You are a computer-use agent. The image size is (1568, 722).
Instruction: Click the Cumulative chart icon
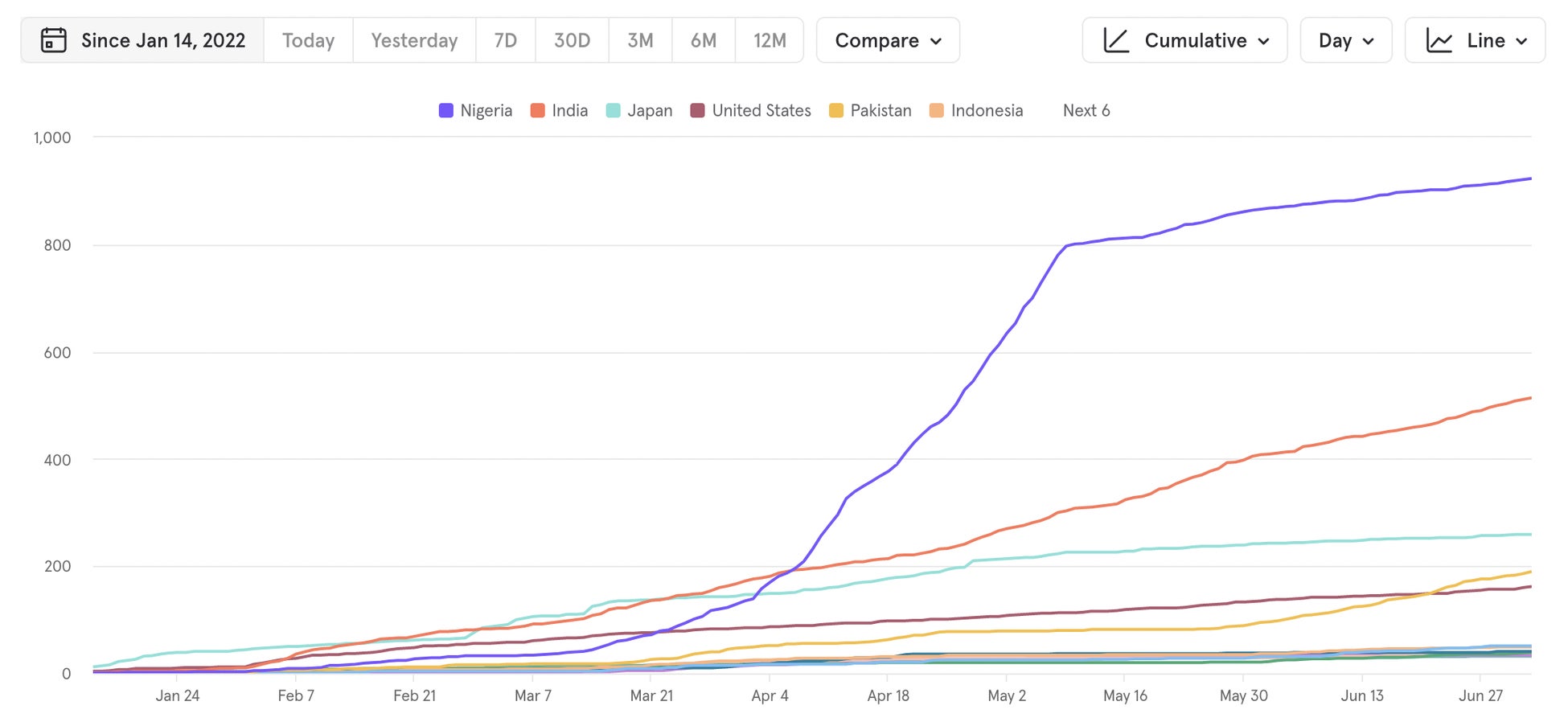point(1116,40)
